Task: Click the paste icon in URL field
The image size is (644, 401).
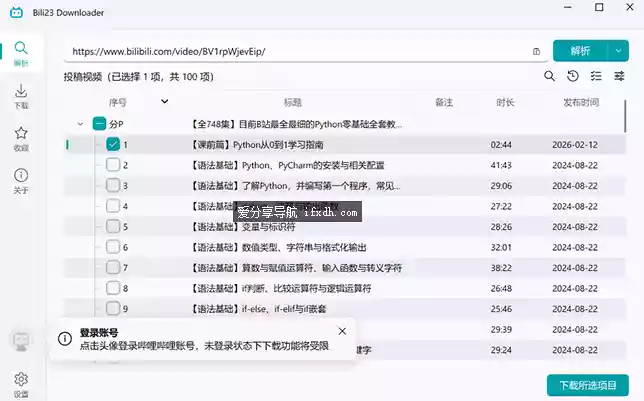Action: tap(536, 51)
